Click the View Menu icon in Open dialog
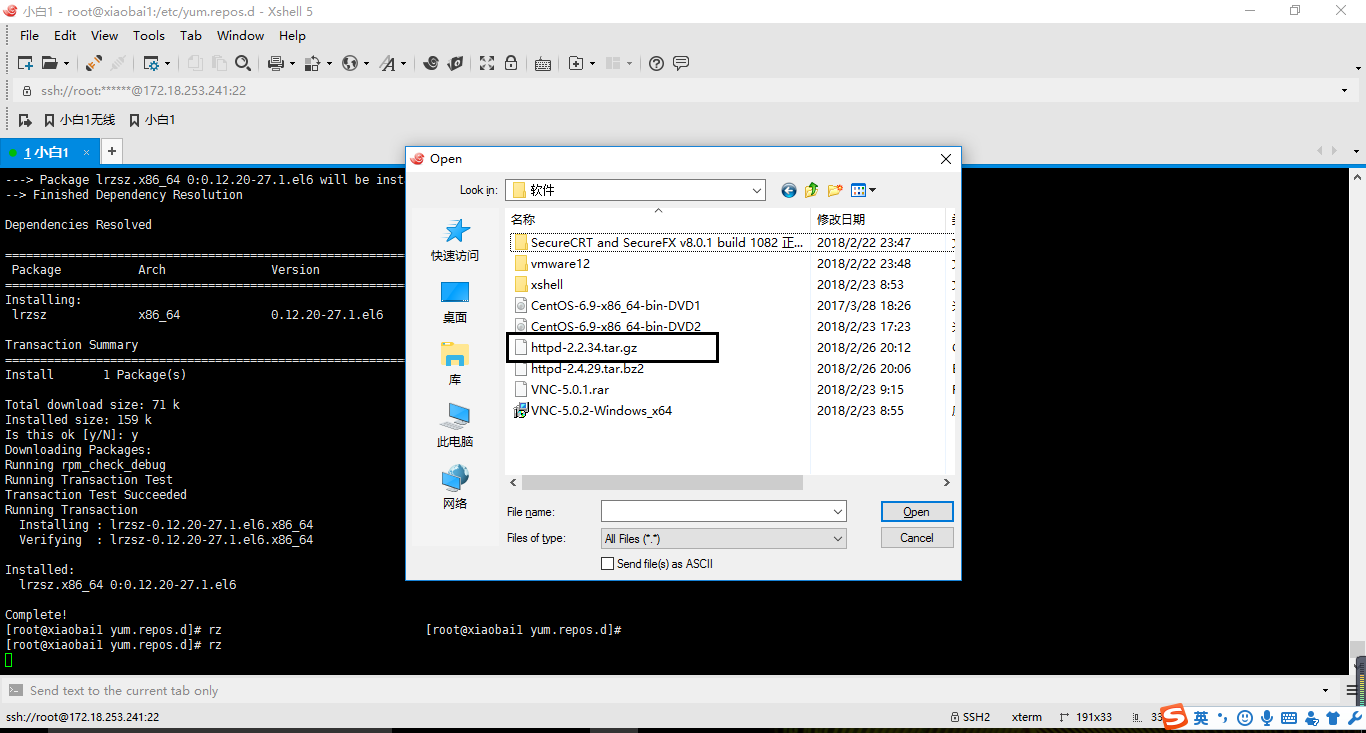Viewport: 1366px width, 733px height. [x=858, y=190]
